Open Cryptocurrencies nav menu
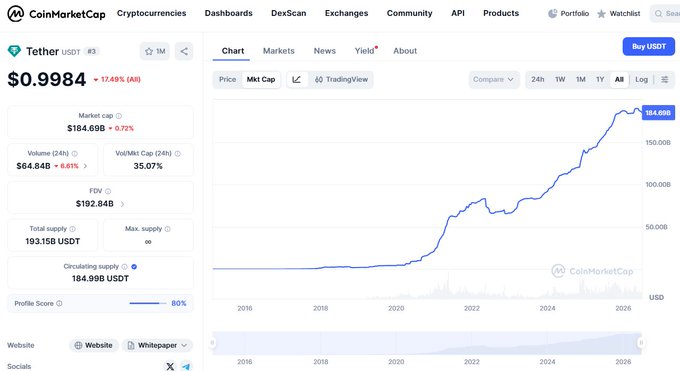This screenshot has width=680, height=371. pos(151,13)
